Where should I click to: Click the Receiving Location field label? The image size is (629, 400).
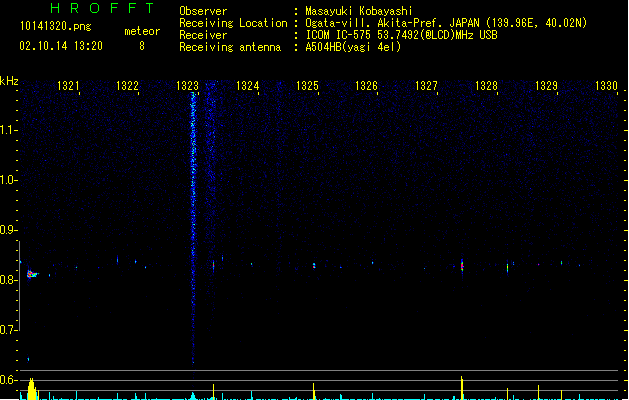coord(233,23)
